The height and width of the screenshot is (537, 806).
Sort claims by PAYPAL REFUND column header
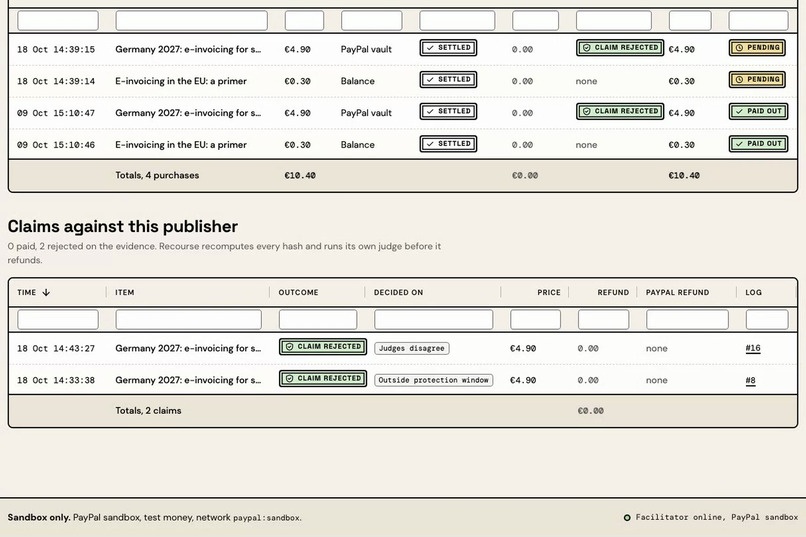(x=677, y=292)
